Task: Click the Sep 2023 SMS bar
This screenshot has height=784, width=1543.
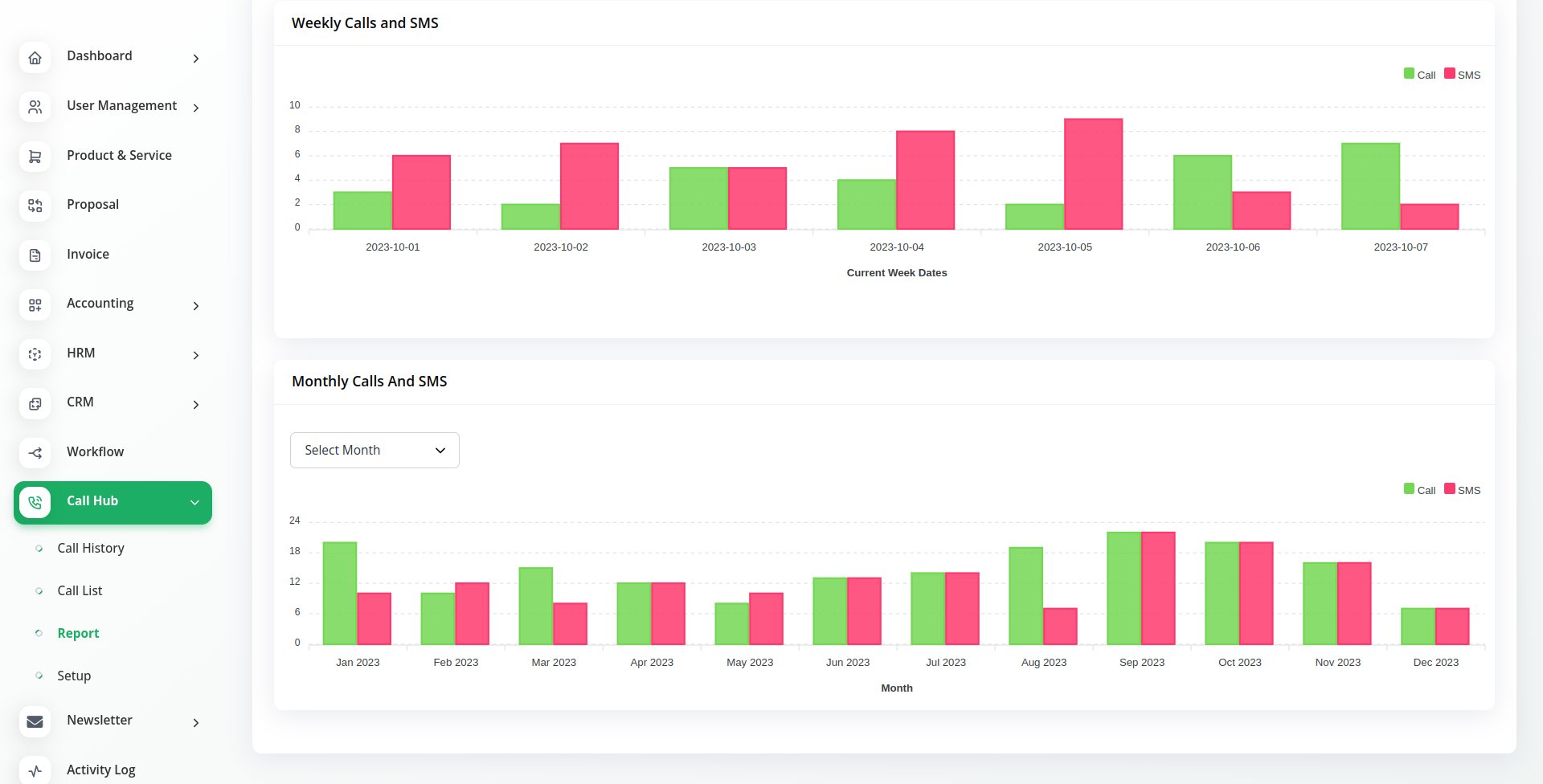Action: [x=1158, y=588]
